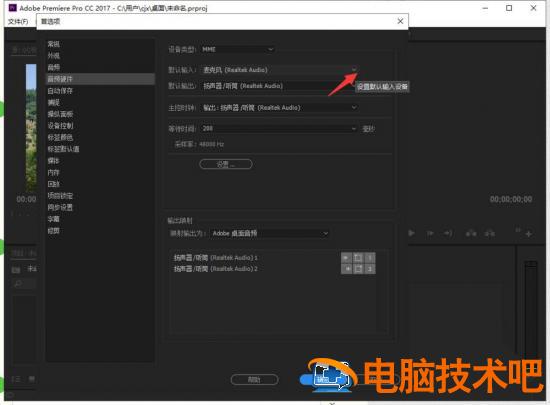Click left channel icon for Realtek Audio 1
Image resolution: width=550 pixels, height=405 pixels.
click(x=347, y=258)
